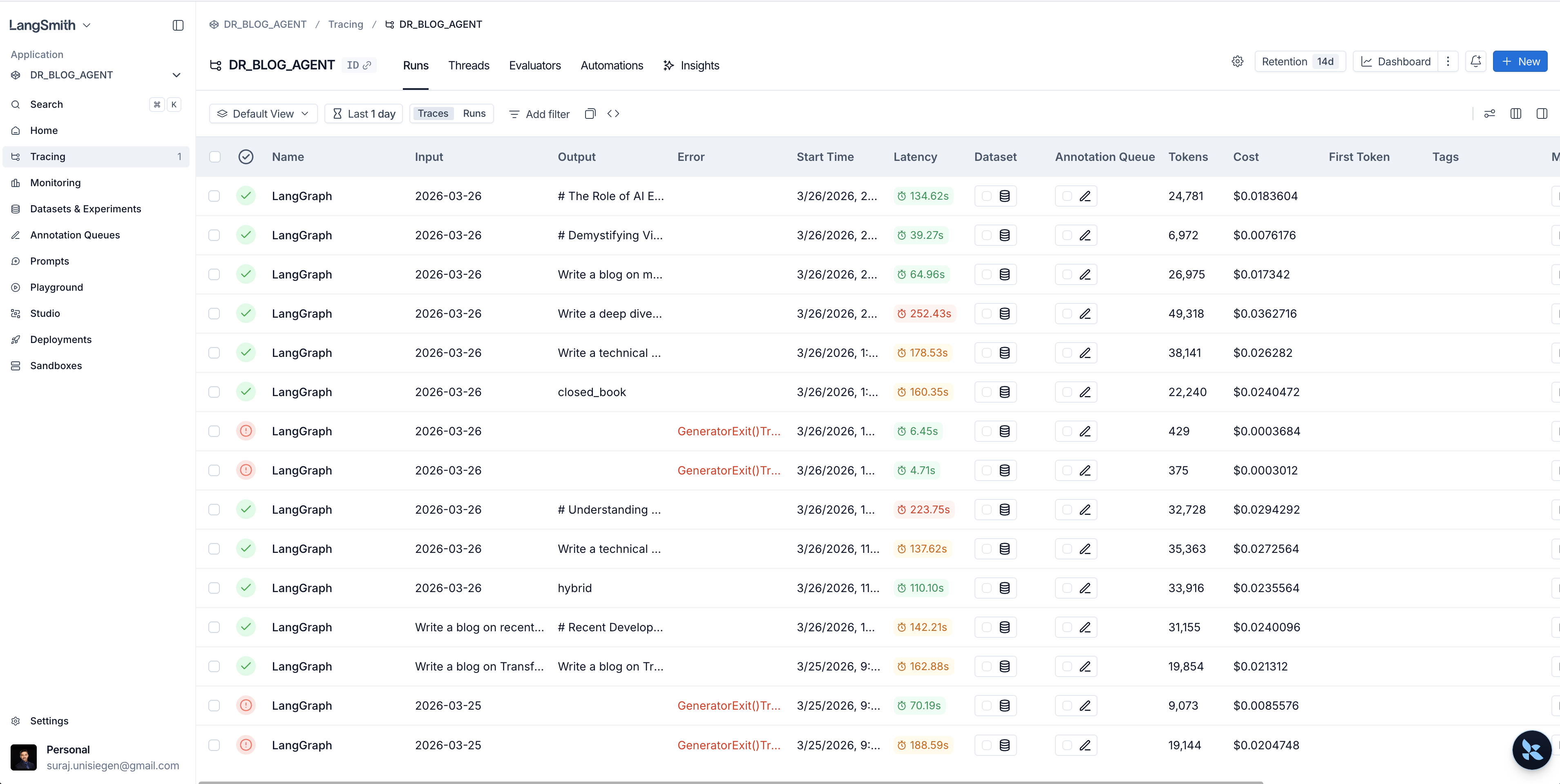Switch the Traces/Runs toggle to Runs
1560x784 pixels.
474,114
